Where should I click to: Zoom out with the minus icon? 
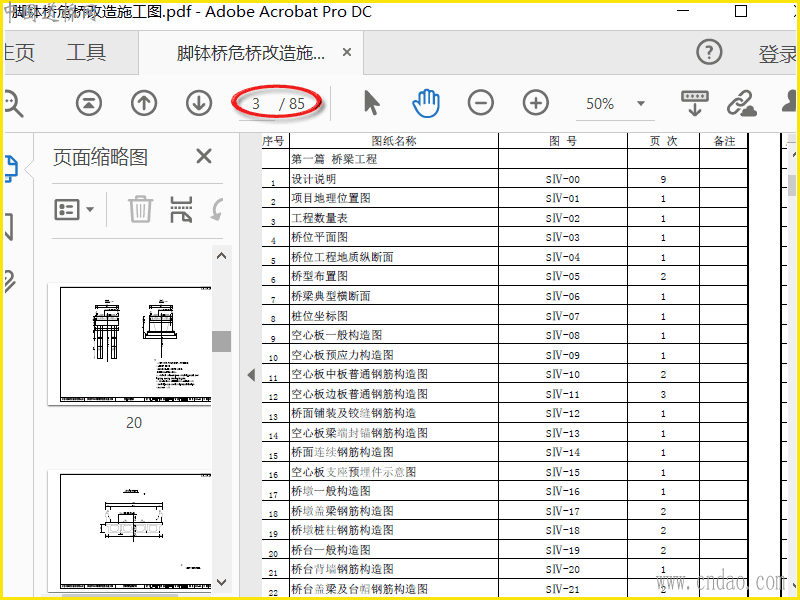(x=481, y=103)
